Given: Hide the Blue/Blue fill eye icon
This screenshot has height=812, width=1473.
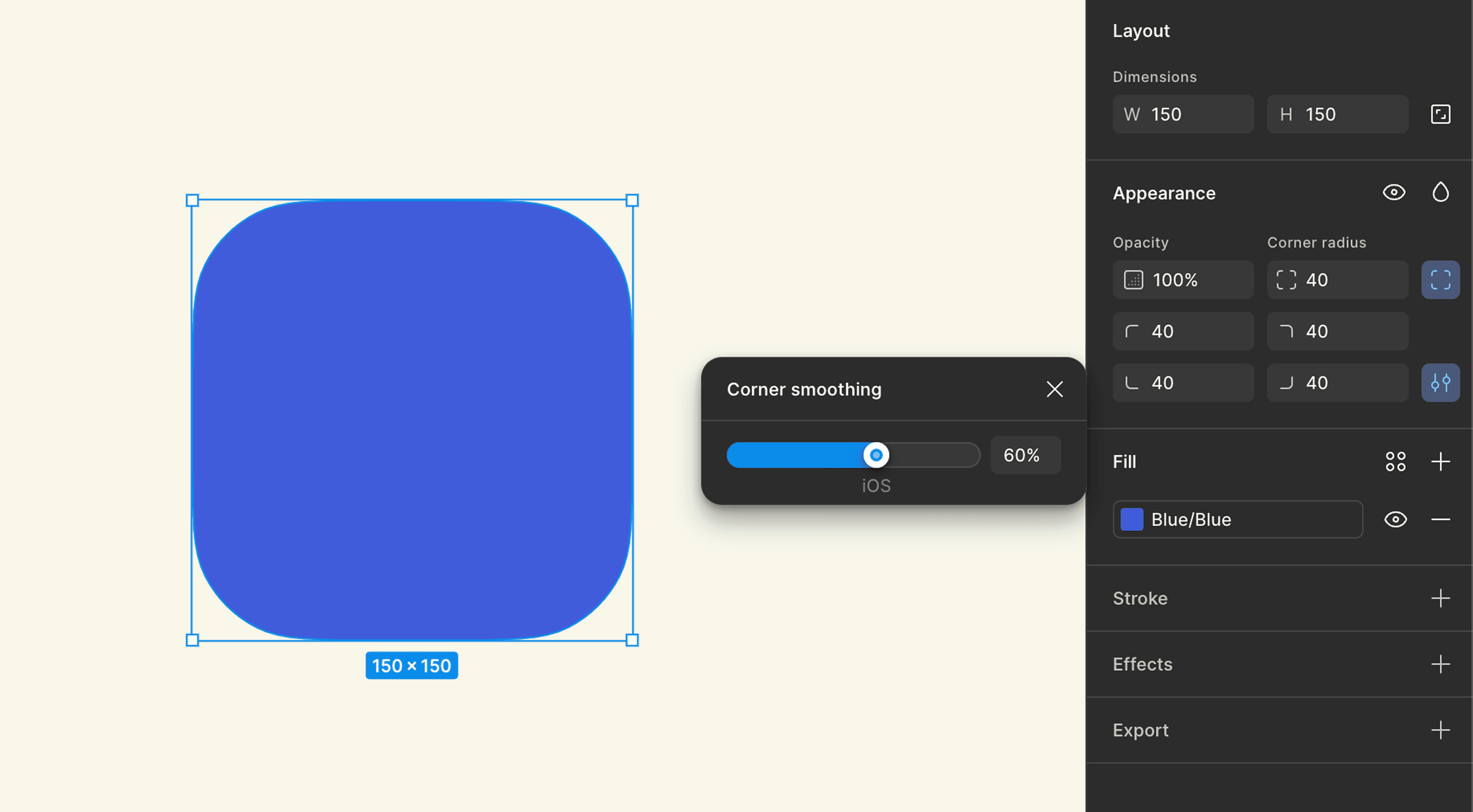Looking at the screenshot, I should coord(1395,519).
